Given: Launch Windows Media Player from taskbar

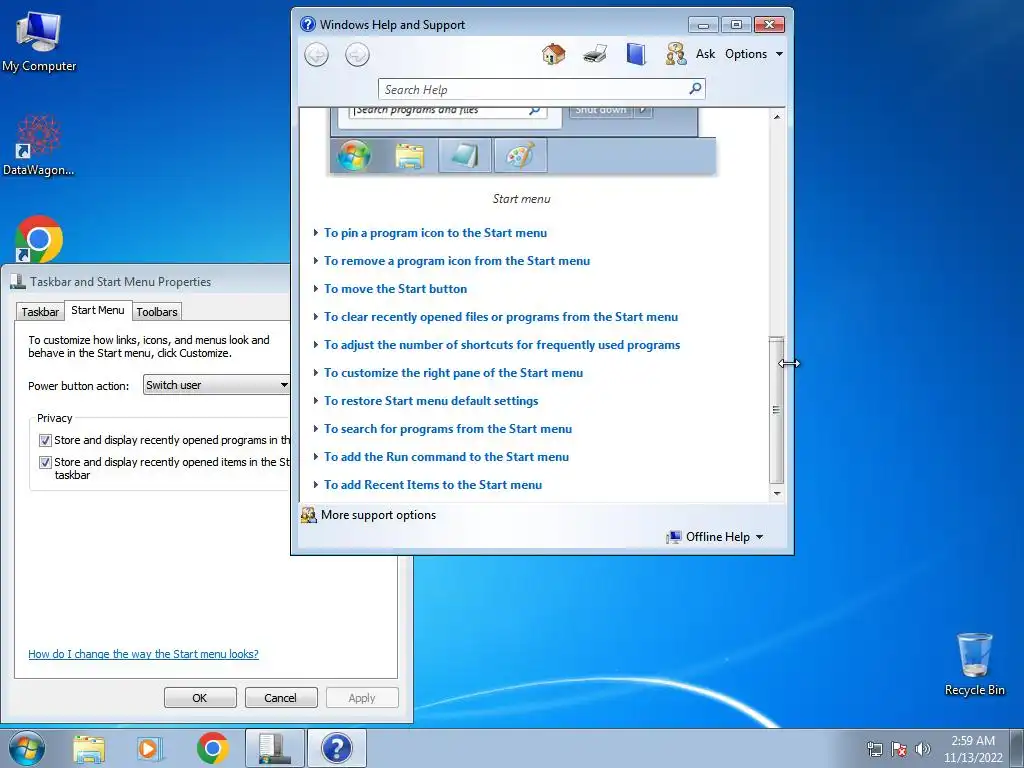Looking at the screenshot, I should (150, 749).
